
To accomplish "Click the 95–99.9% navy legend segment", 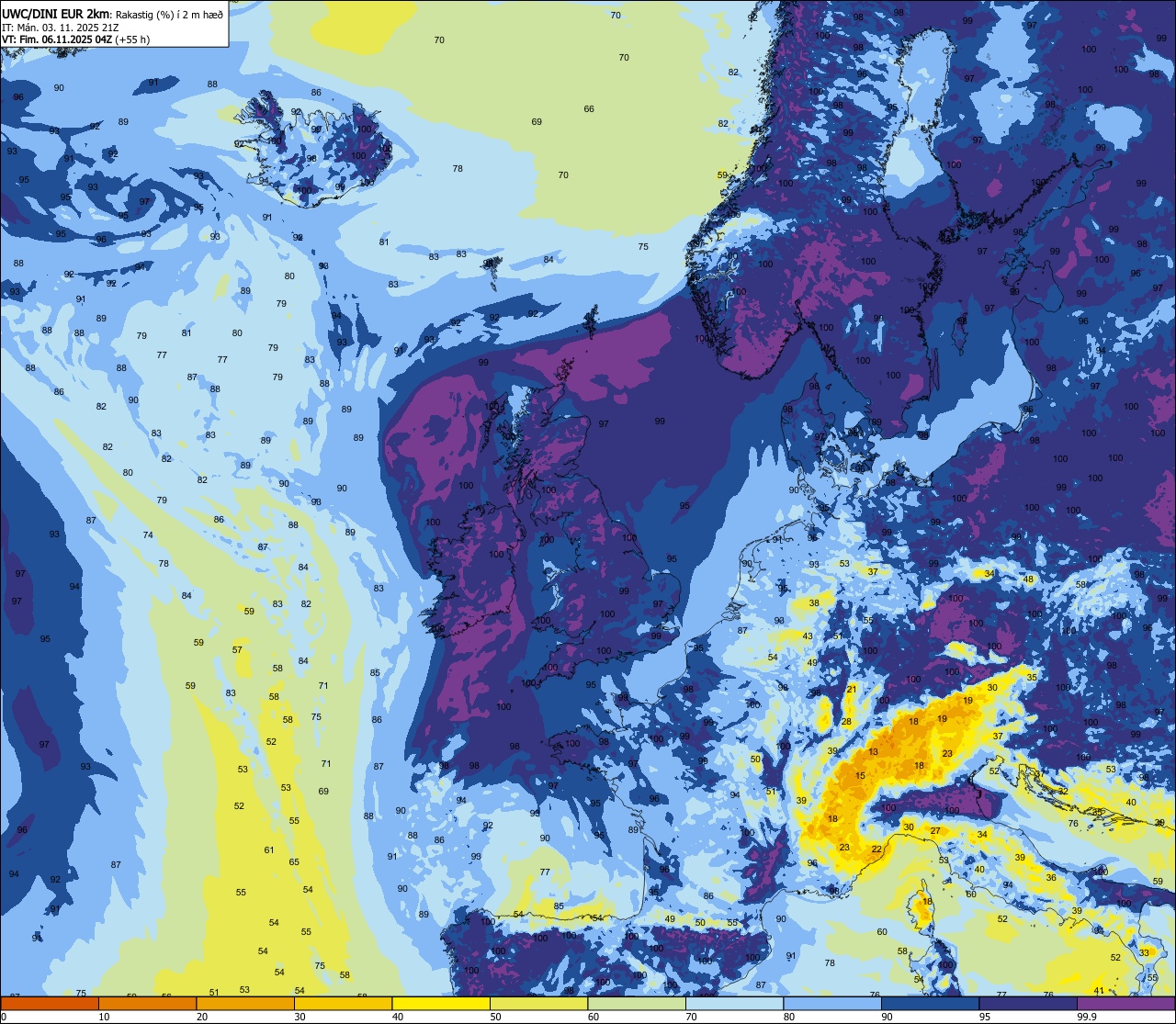I will pyautogui.click(x=1028, y=1003).
